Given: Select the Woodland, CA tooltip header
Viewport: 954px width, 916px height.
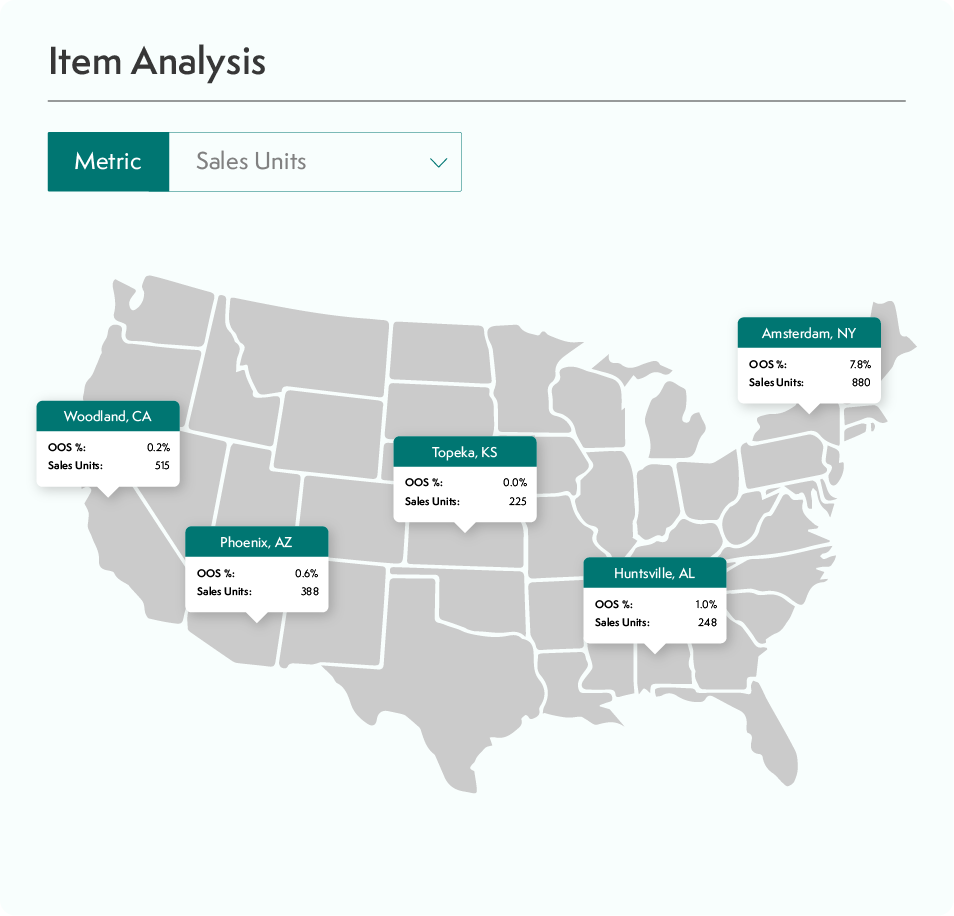Looking at the screenshot, I should point(108,416).
